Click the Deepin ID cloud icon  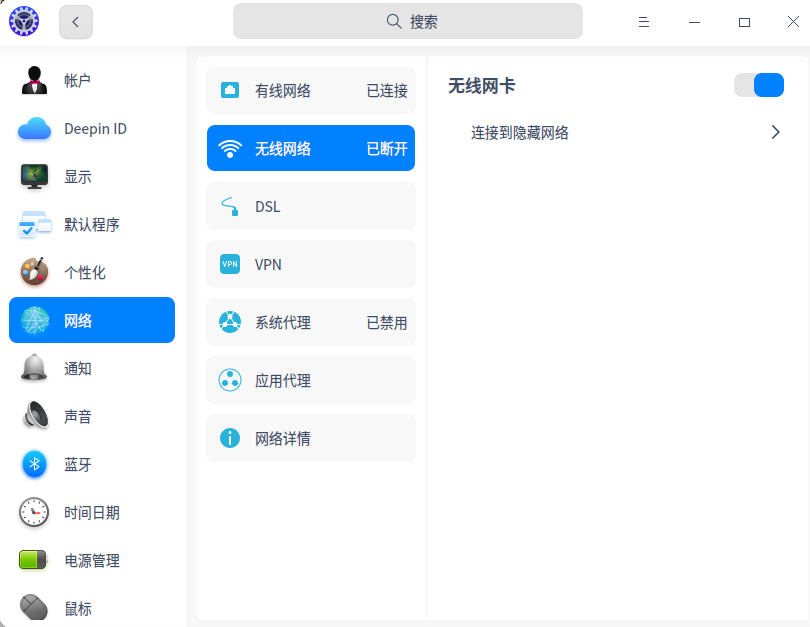tap(35, 129)
